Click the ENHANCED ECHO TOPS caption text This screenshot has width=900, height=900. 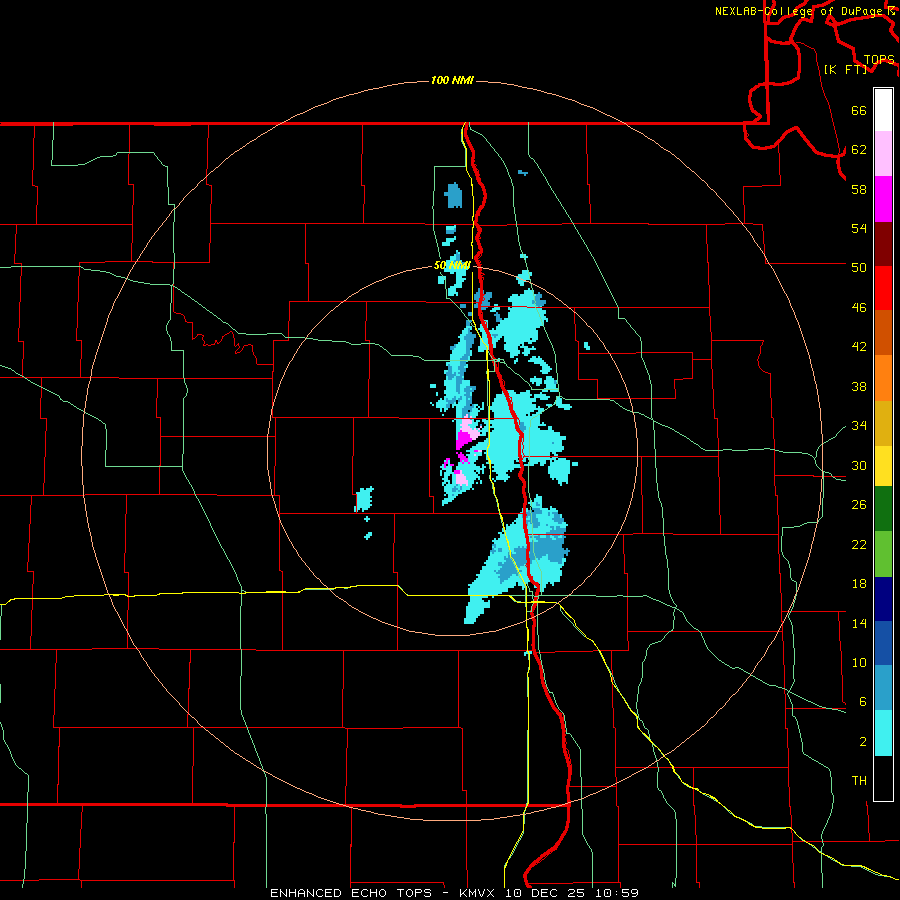[x=351, y=893]
